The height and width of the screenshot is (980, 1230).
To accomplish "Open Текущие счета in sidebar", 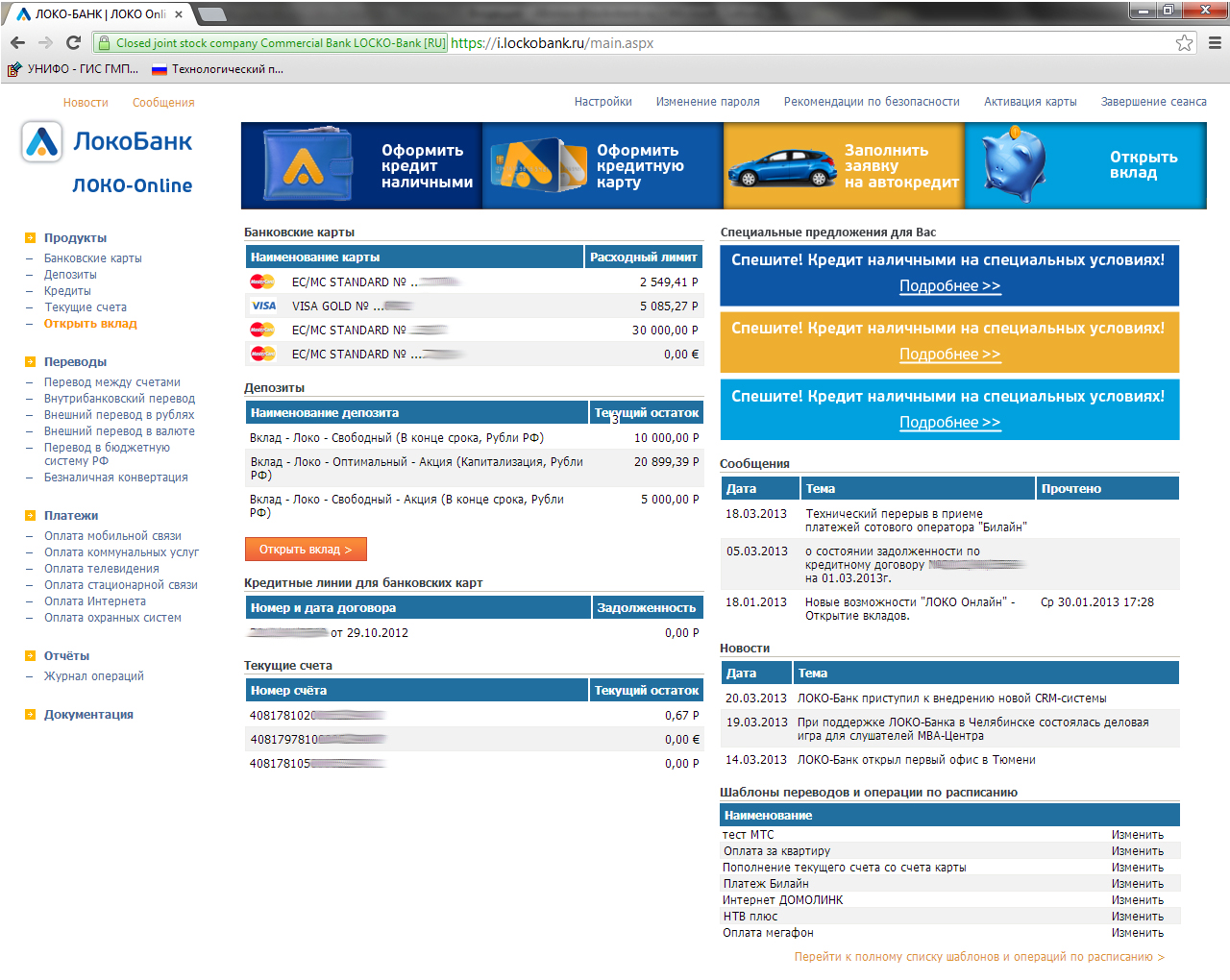I will (x=86, y=307).
